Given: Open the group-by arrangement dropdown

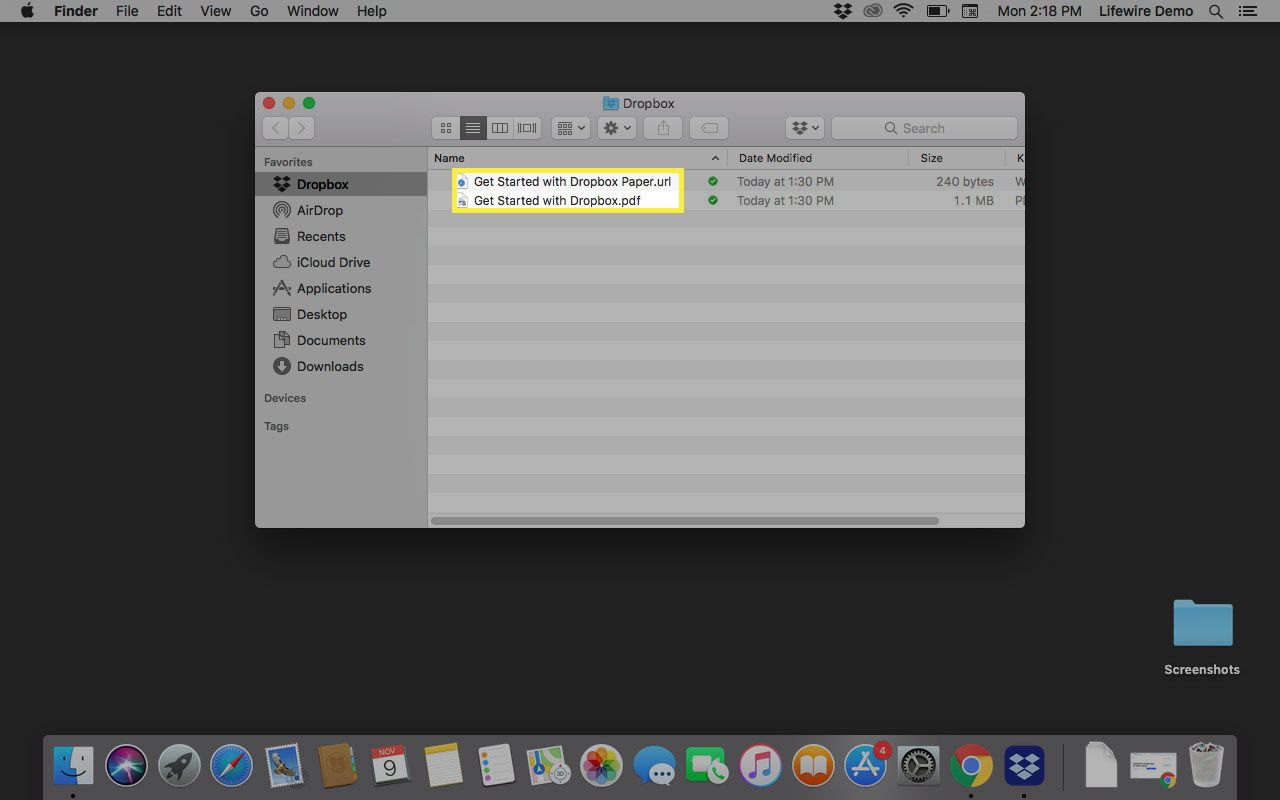Looking at the screenshot, I should coord(570,128).
